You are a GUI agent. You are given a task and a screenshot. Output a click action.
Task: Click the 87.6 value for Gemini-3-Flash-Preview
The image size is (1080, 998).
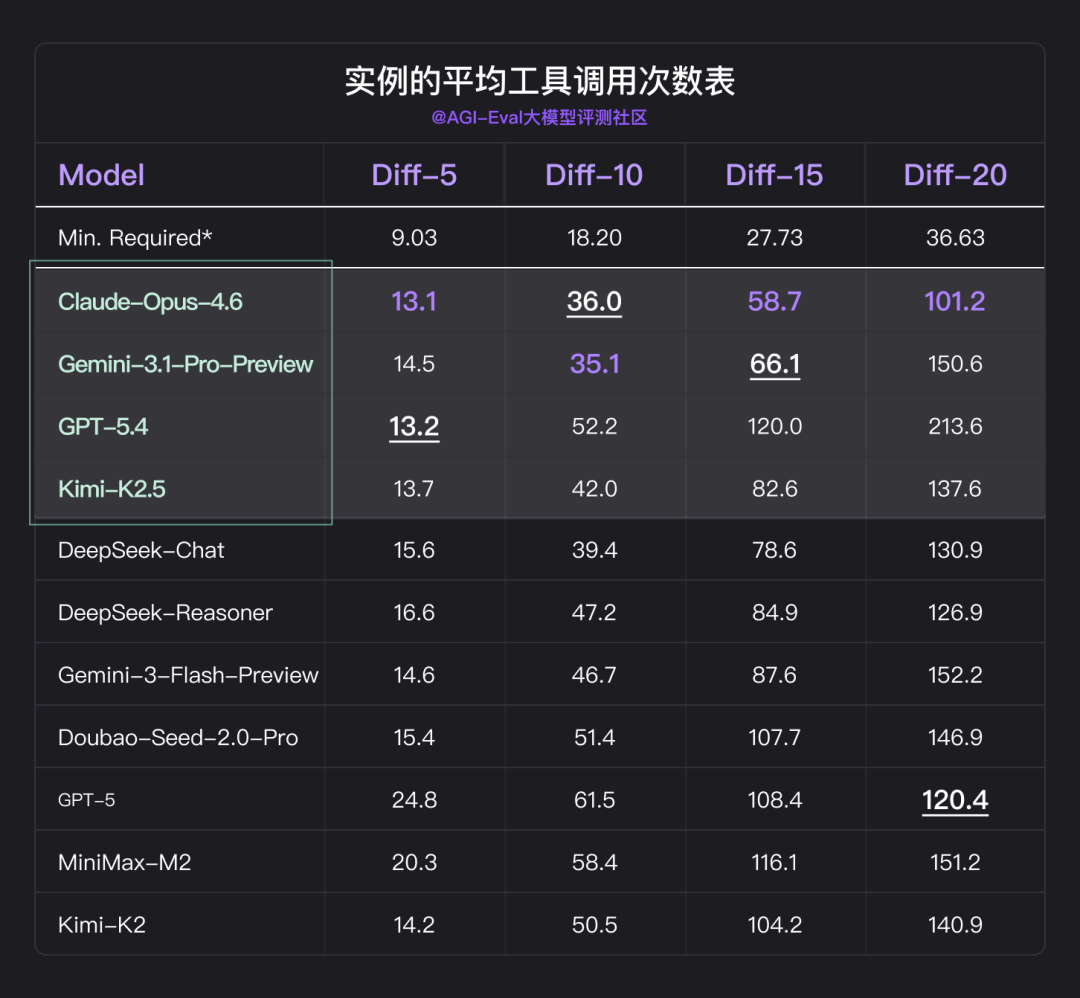(x=775, y=675)
